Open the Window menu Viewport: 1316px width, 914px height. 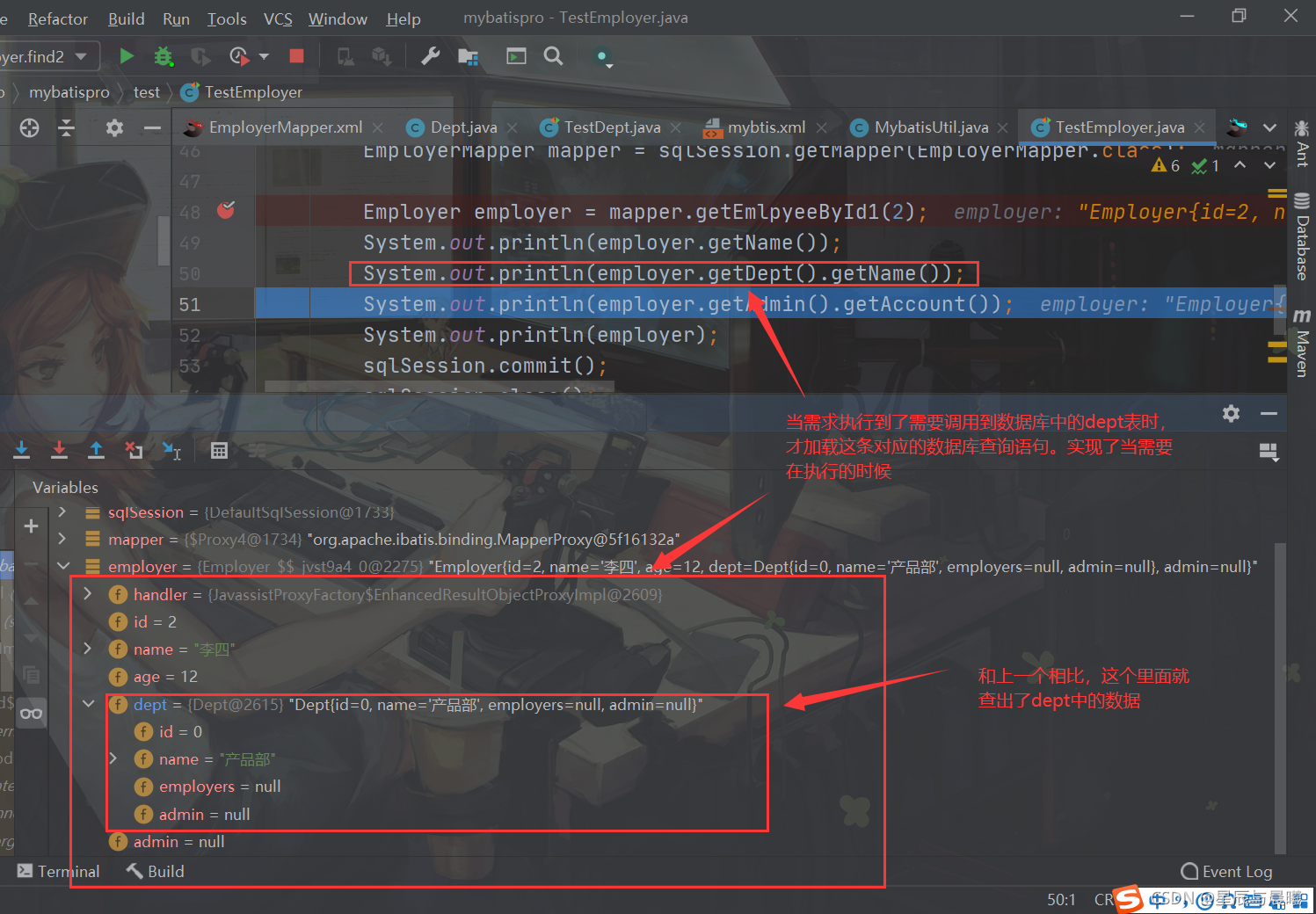pos(338,18)
